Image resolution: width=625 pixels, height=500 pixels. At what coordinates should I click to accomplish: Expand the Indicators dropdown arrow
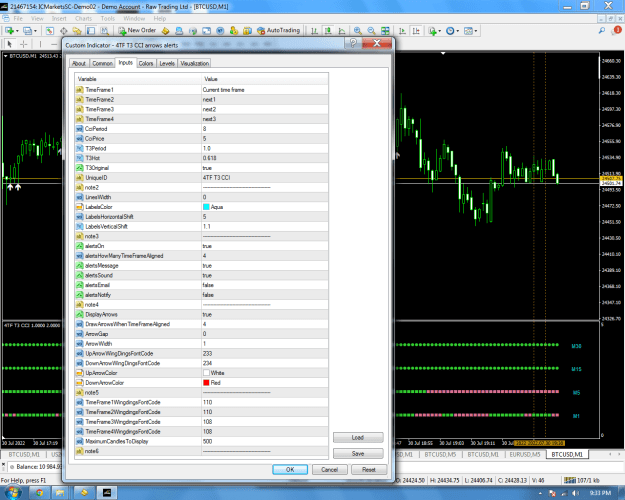[439, 31]
